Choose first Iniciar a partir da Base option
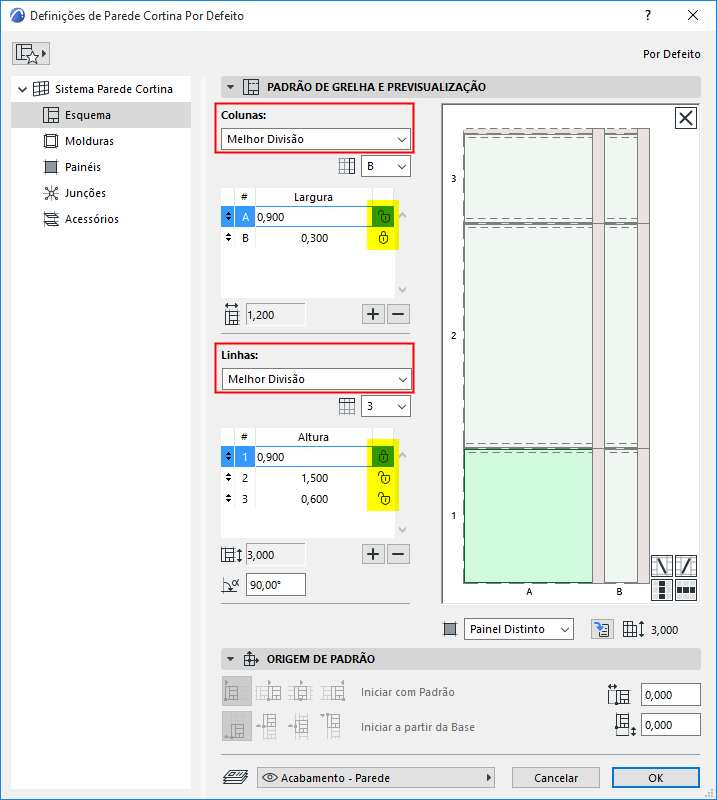The width and height of the screenshot is (717, 800). click(237, 726)
